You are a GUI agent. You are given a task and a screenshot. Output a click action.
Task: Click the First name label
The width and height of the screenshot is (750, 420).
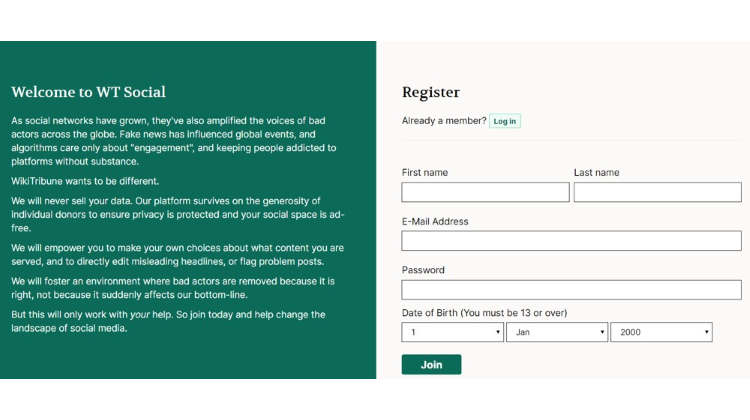425,172
